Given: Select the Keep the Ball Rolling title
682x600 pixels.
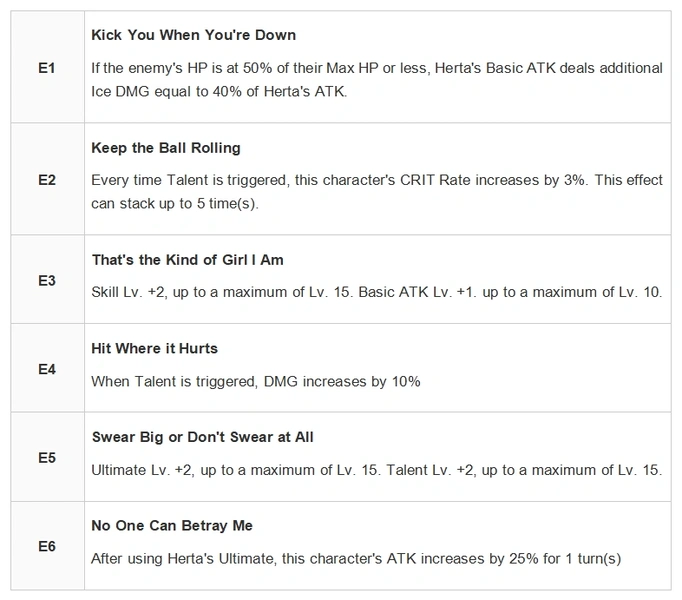Looking at the screenshot, I should pyautogui.click(x=166, y=148).
